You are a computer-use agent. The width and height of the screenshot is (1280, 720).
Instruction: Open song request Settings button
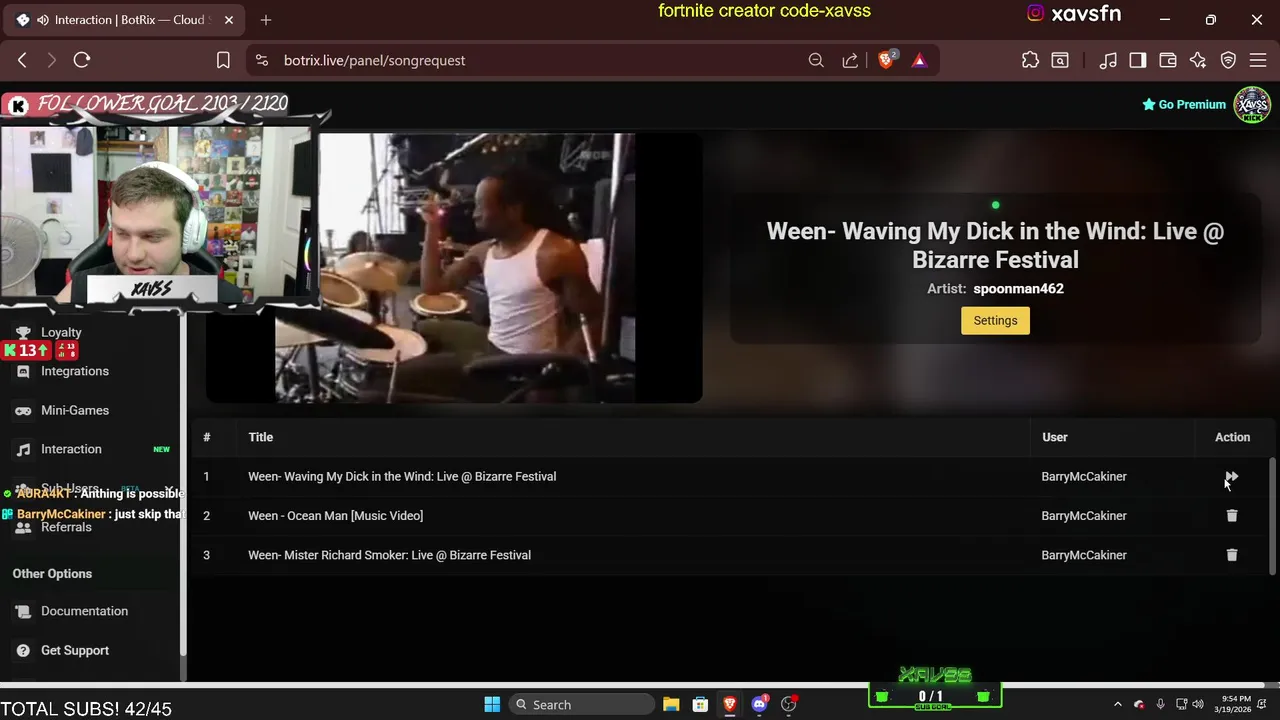coord(995,320)
